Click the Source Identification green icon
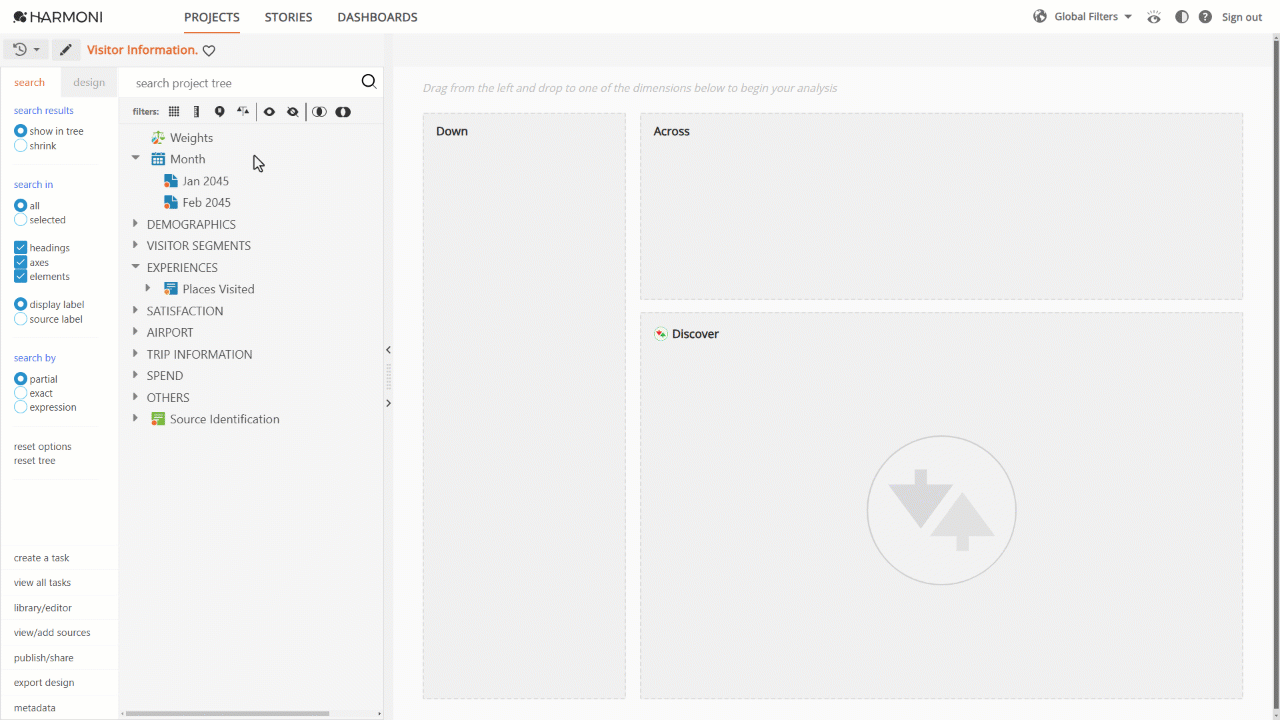This screenshot has width=1280, height=720. click(158, 419)
